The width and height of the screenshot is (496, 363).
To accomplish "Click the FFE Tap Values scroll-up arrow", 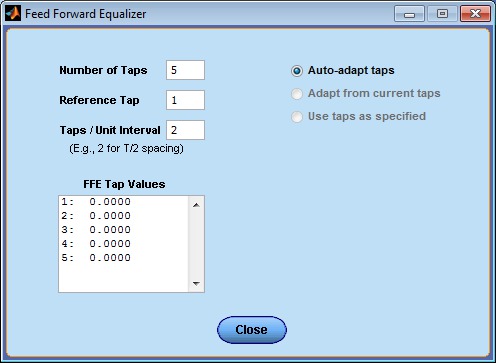I will [196, 205].
